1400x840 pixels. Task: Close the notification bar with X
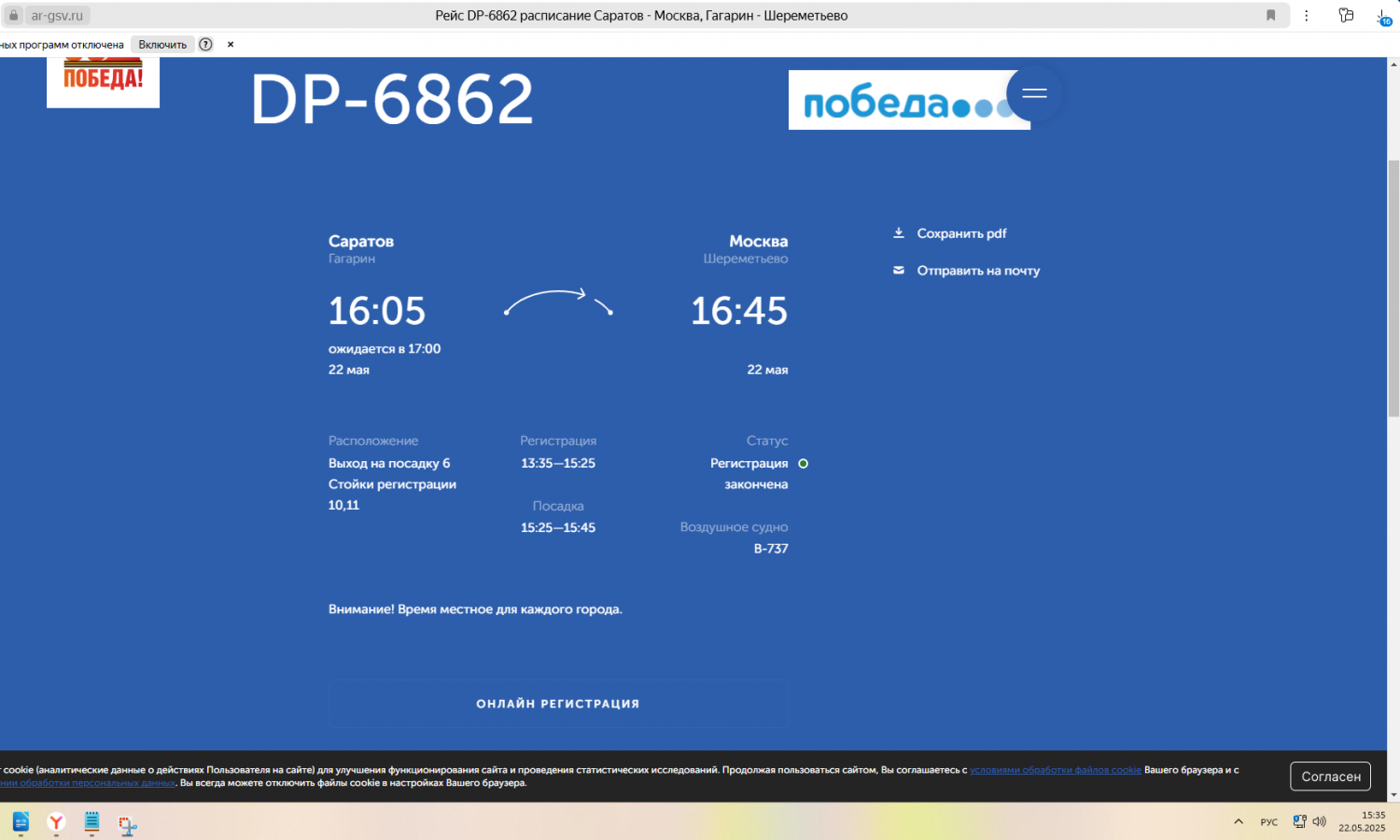tap(231, 44)
